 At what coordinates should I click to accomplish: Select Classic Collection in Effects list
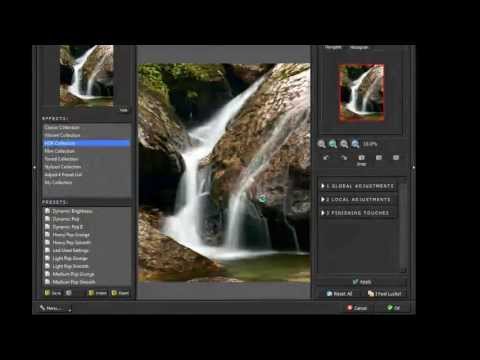coord(87,127)
